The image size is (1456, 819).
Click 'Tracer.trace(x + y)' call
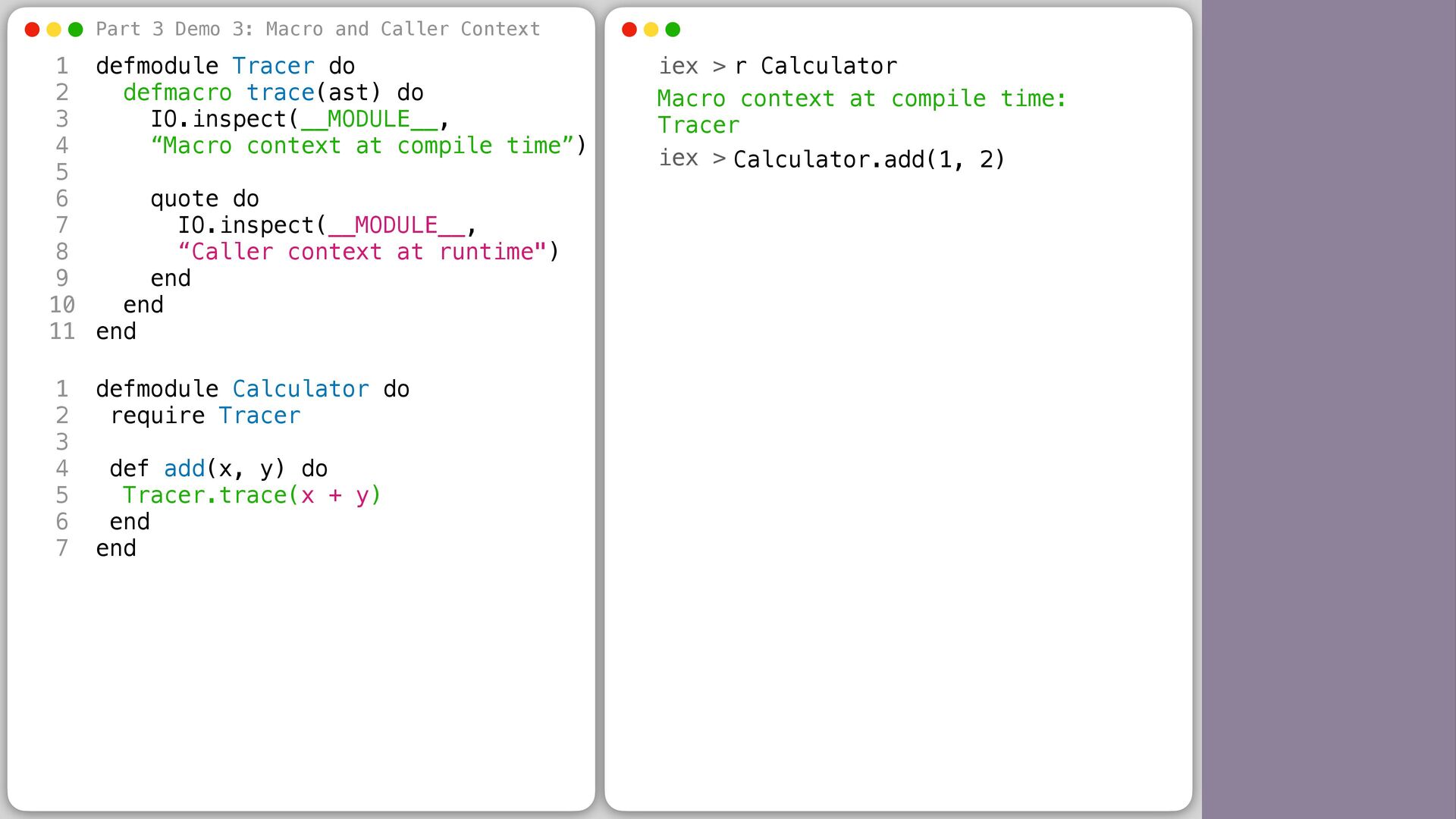pos(252,495)
